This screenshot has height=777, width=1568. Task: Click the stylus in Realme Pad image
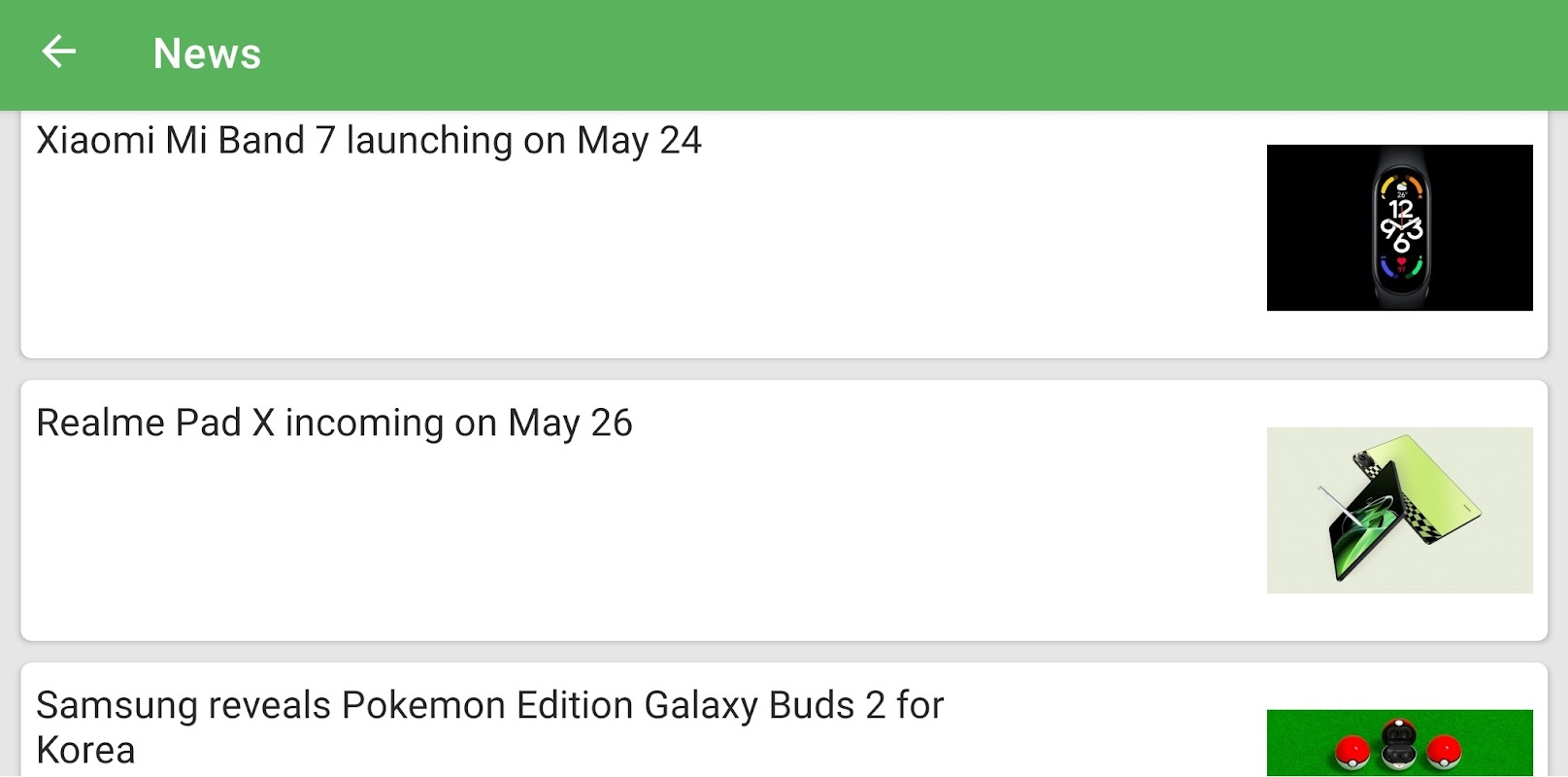(x=1338, y=505)
